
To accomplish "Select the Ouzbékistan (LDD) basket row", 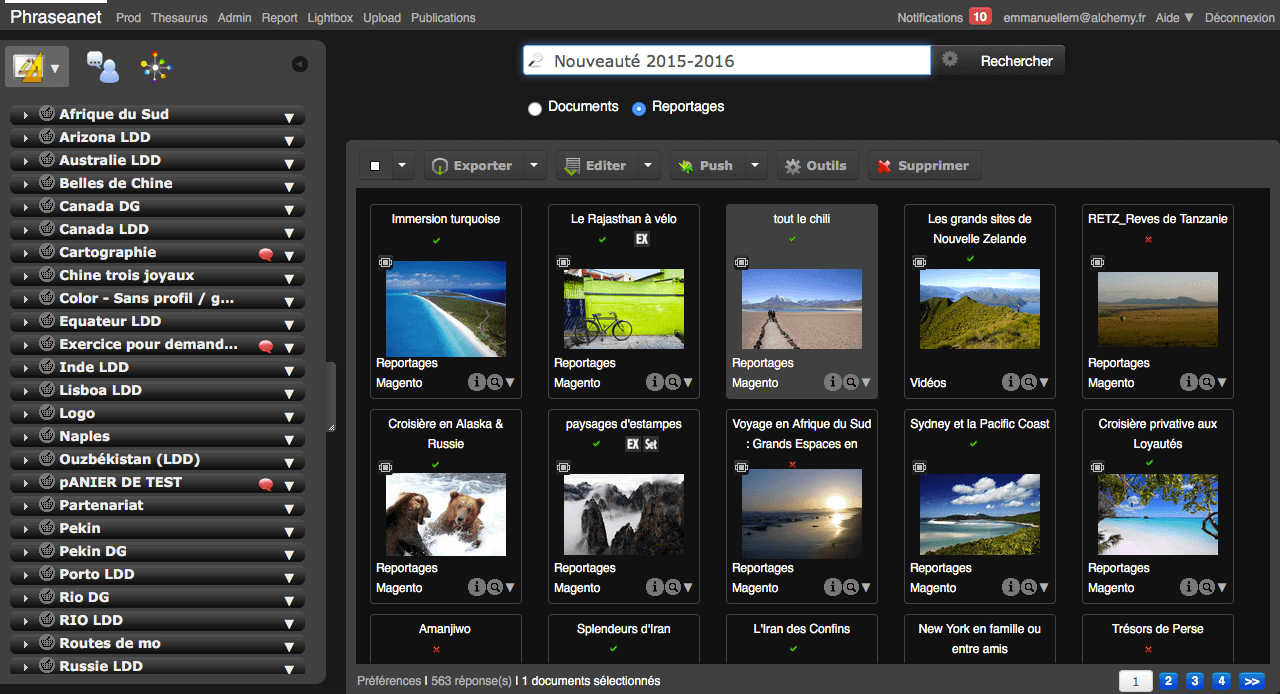I will click(x=157, y=460).
